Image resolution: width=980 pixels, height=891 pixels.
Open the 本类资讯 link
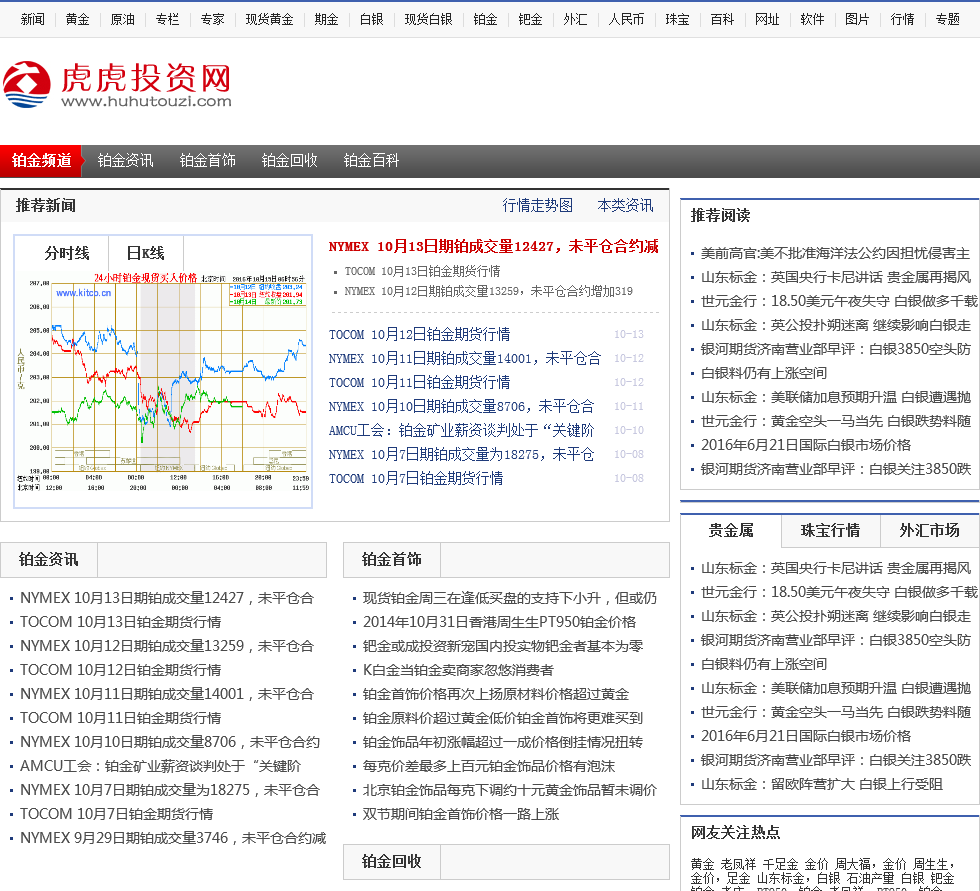pyautogui.click(x=625, y=205)
